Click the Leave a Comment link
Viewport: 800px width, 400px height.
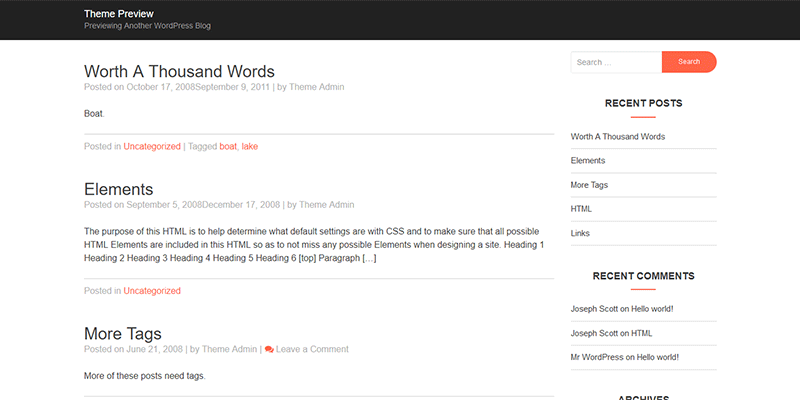[x=312, y=349]
